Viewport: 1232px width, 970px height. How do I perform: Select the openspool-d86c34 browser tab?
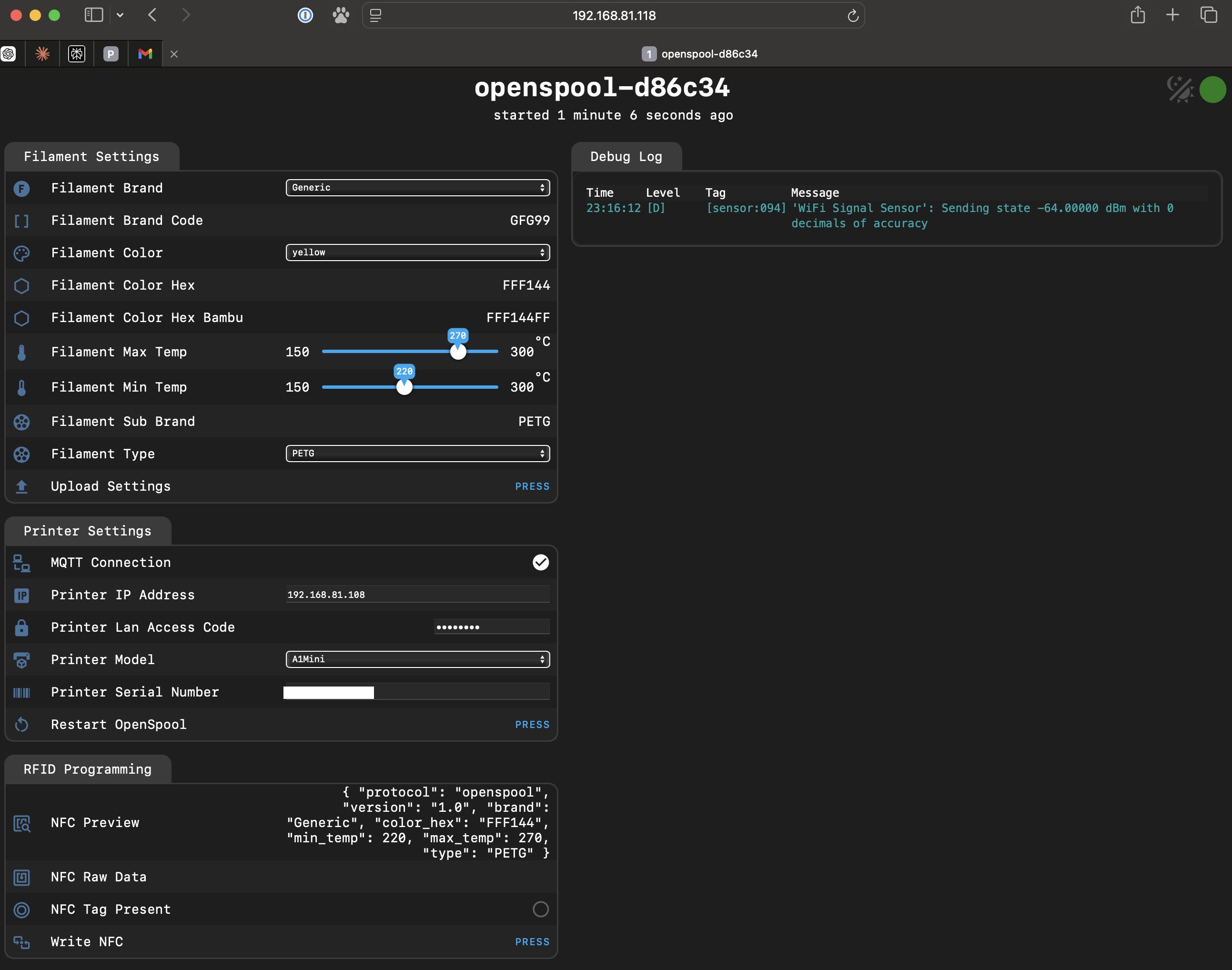tap(699, 54)
